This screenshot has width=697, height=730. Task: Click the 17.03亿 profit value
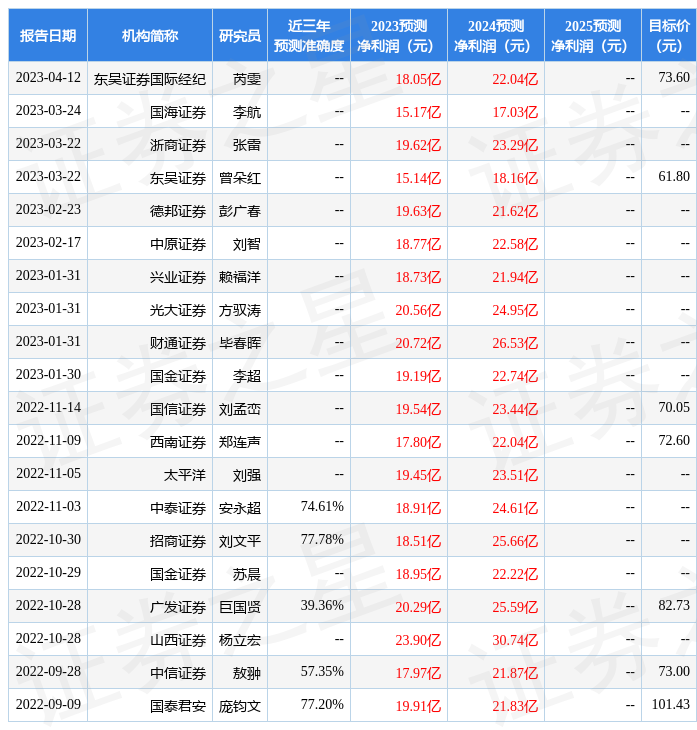515,112
